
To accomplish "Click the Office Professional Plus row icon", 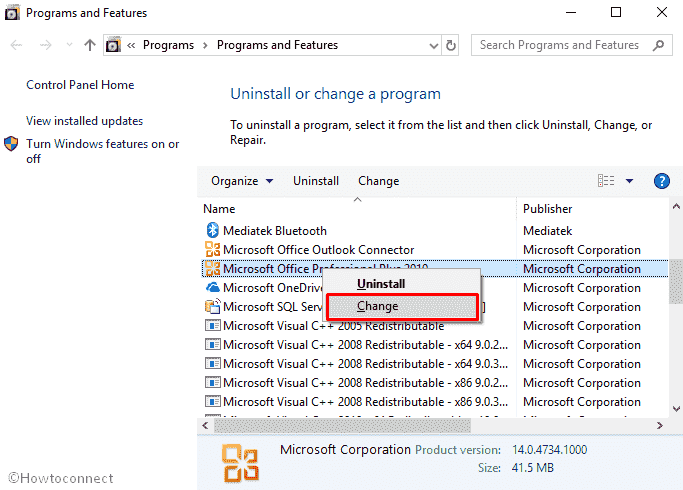I will (x=213, y=268).
